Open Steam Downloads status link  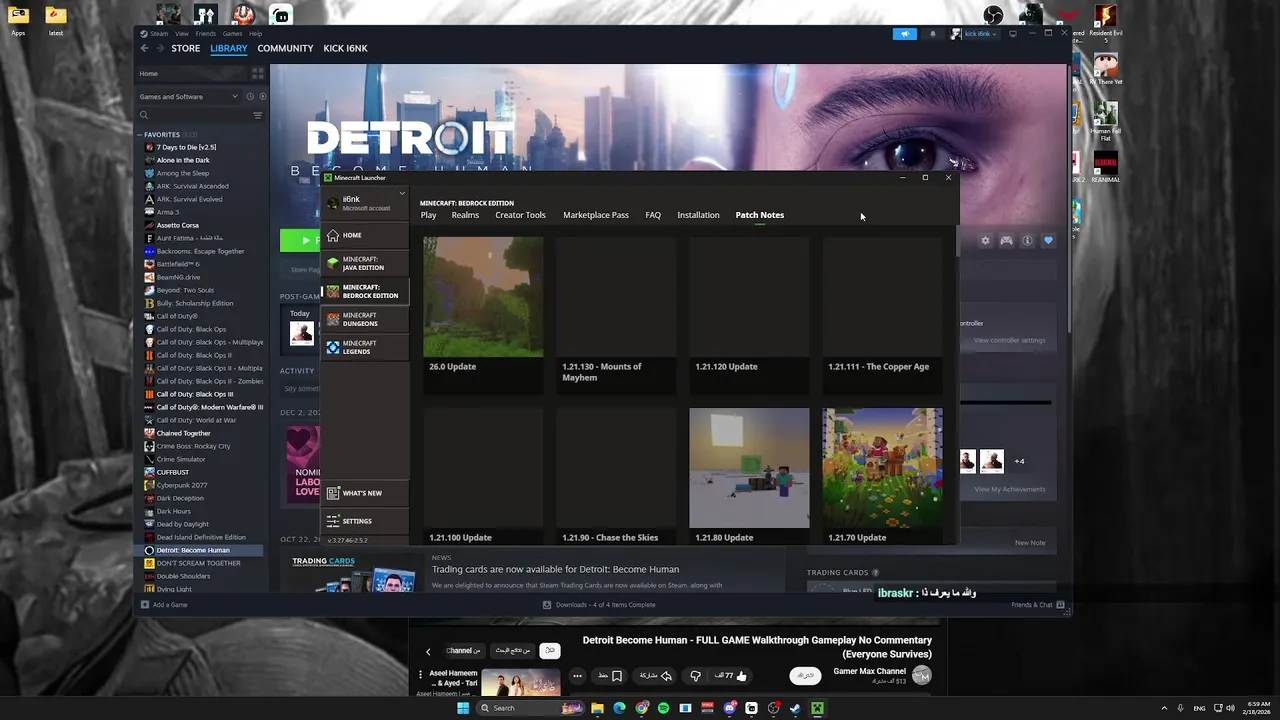coord(599,604)
